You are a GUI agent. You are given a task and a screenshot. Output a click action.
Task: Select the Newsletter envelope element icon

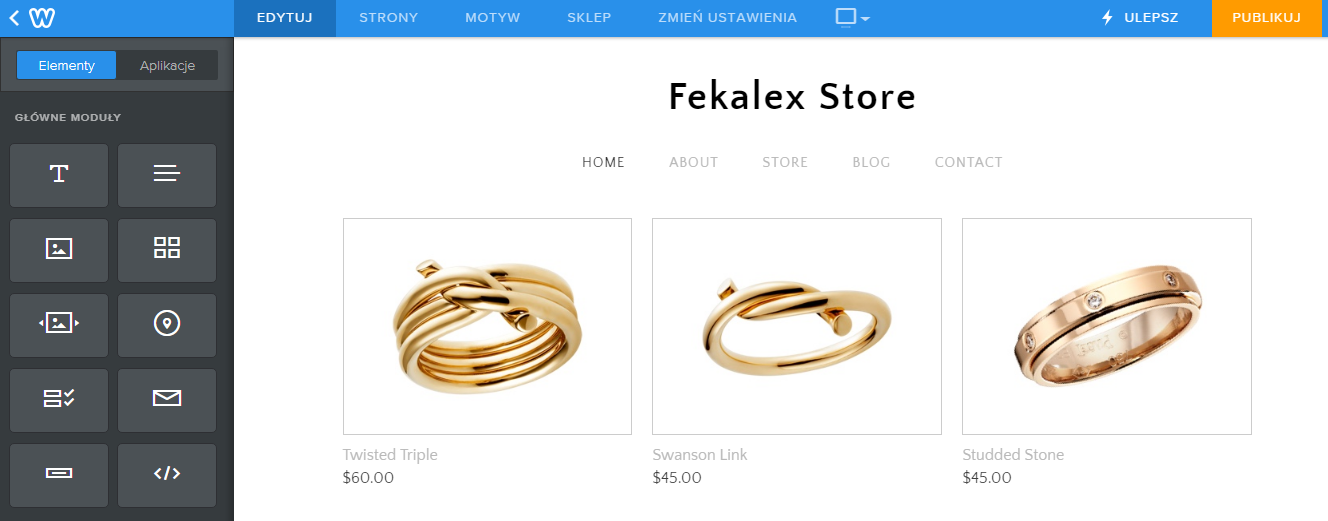pyautogui.click(x=167, y=400)
